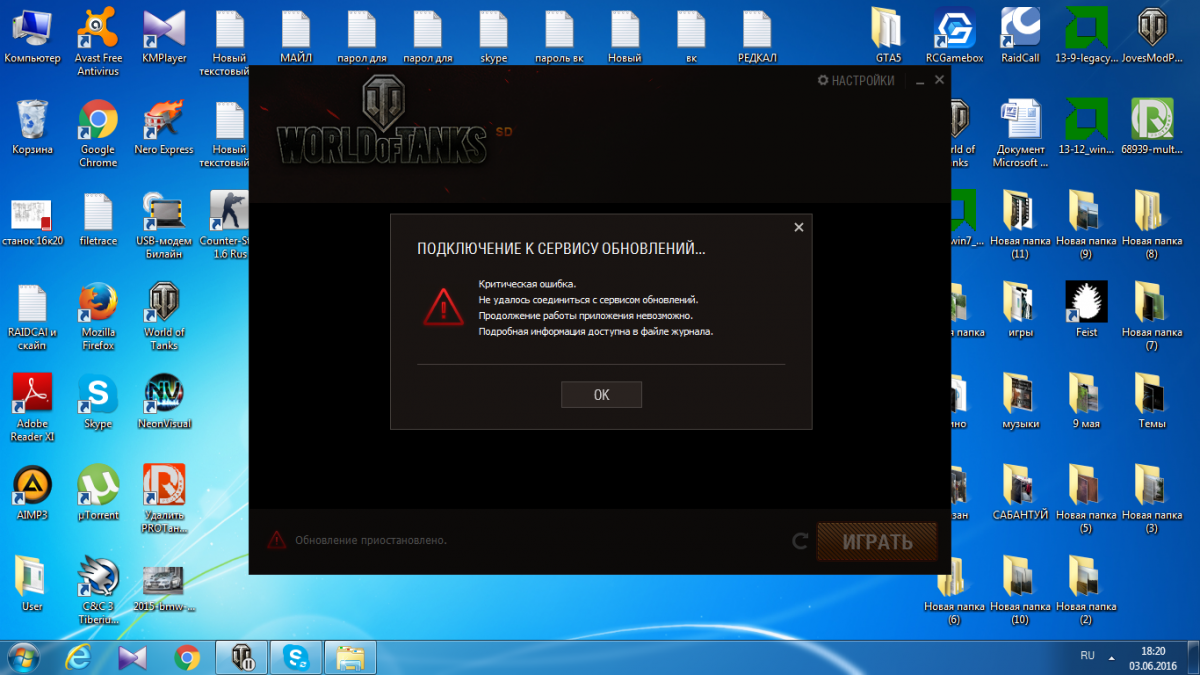Open the Темы folder
This screenshot has width=1200, height=675.
point(1152,401)
